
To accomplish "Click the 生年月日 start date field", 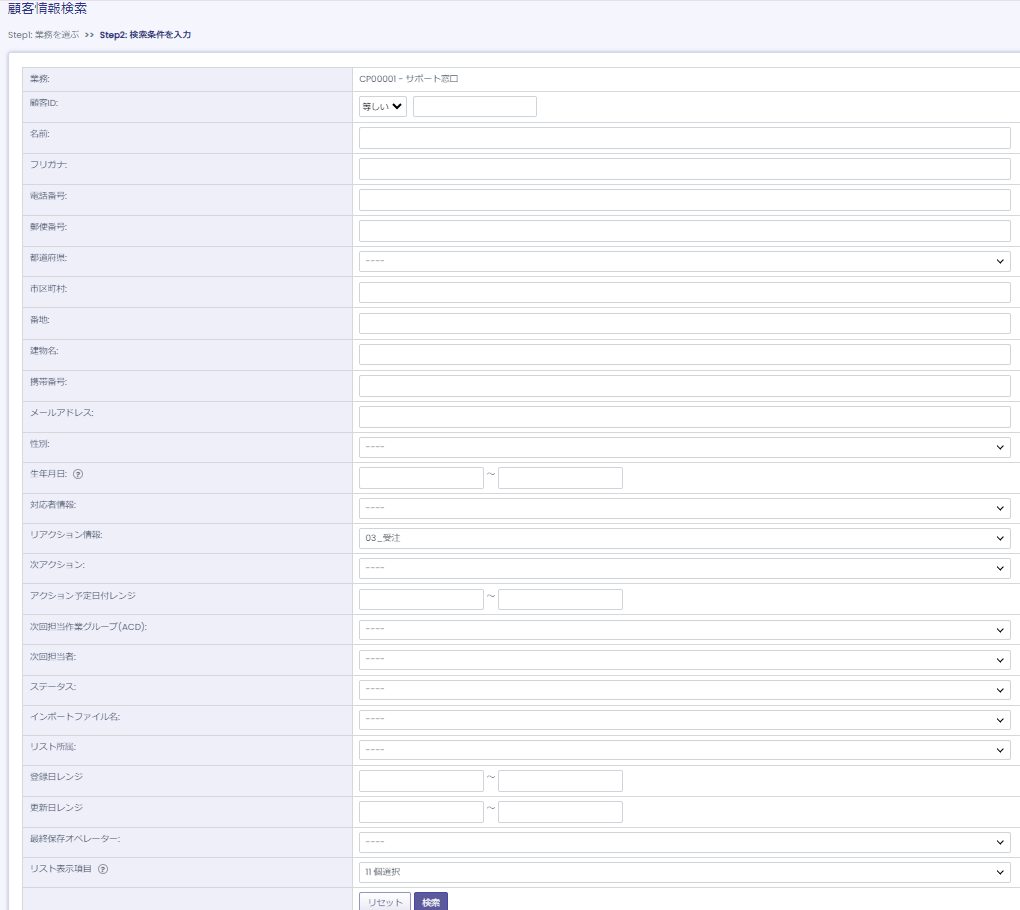I will [421, 478].
